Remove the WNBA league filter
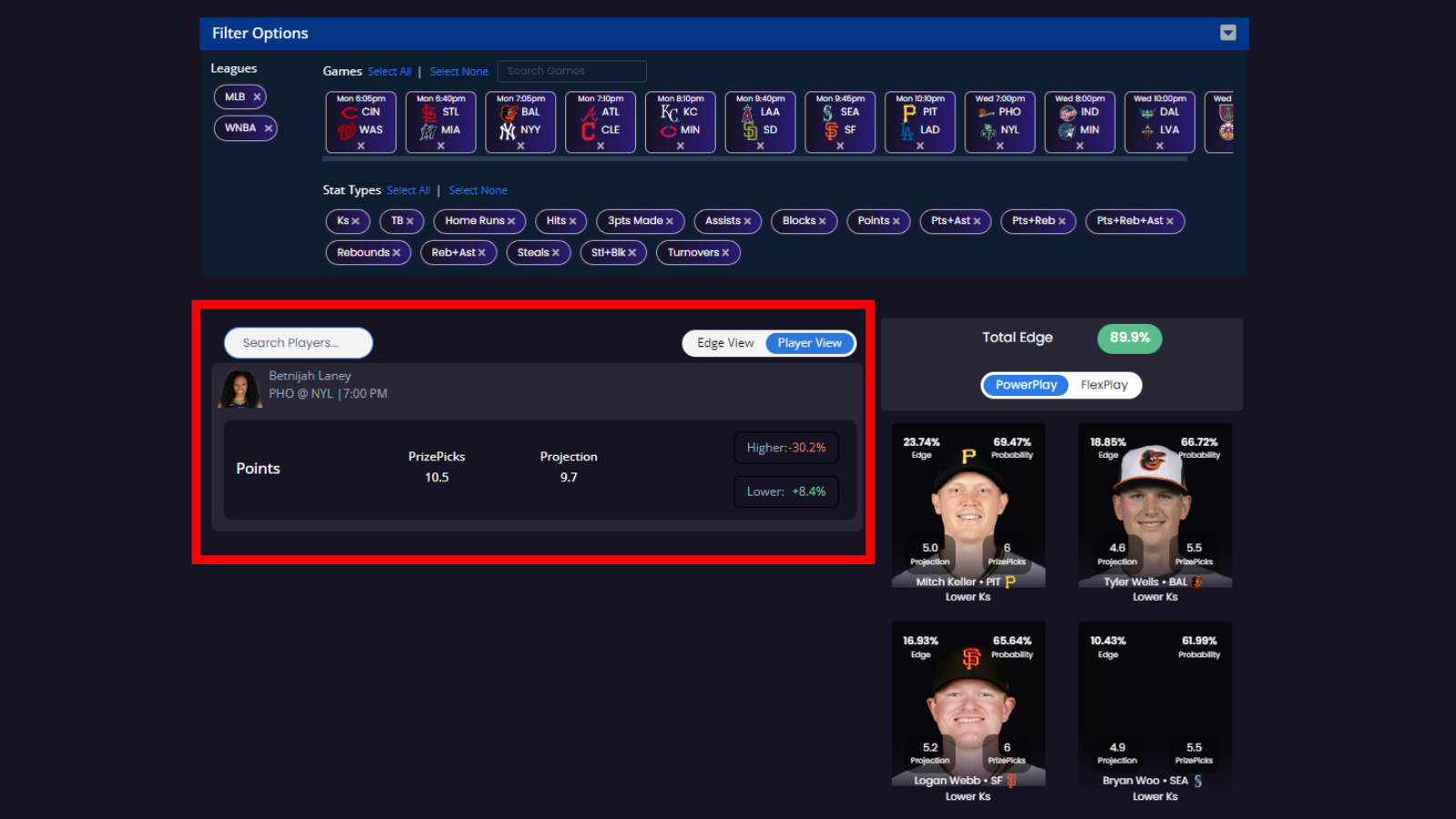This screenshot has height=819, width=1456. pyautogui.click(x=268, y=128)
